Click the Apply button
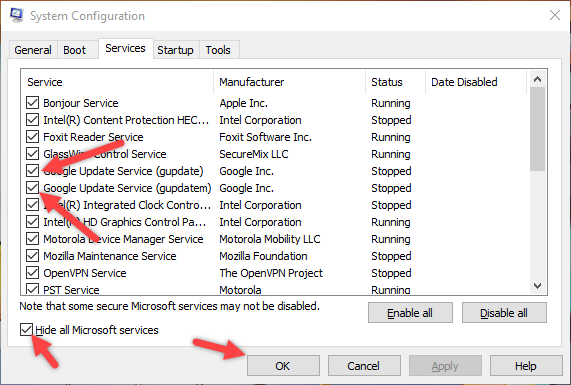 [445, 366]
